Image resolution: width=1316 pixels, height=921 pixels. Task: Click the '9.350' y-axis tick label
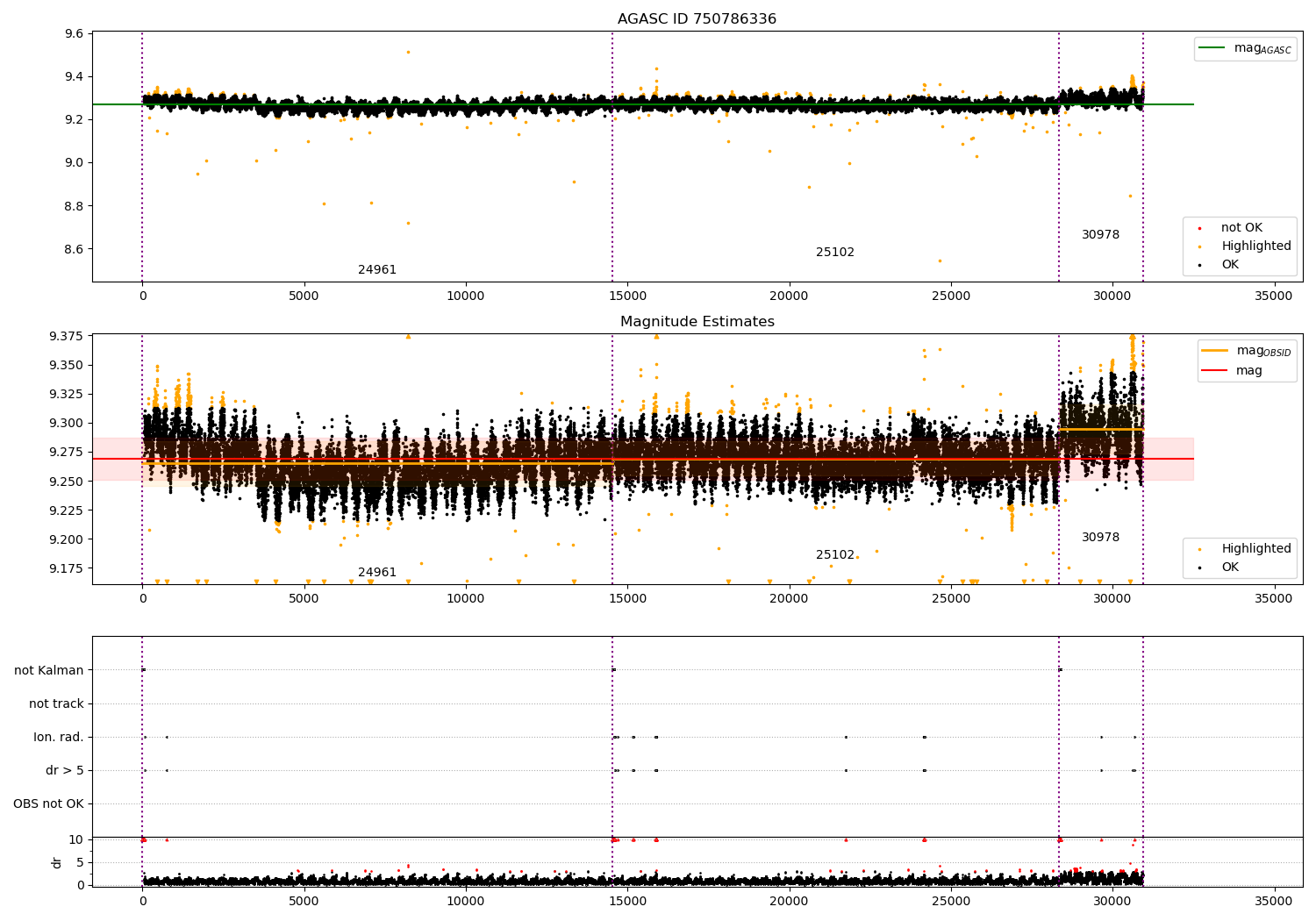pos(66,366)
